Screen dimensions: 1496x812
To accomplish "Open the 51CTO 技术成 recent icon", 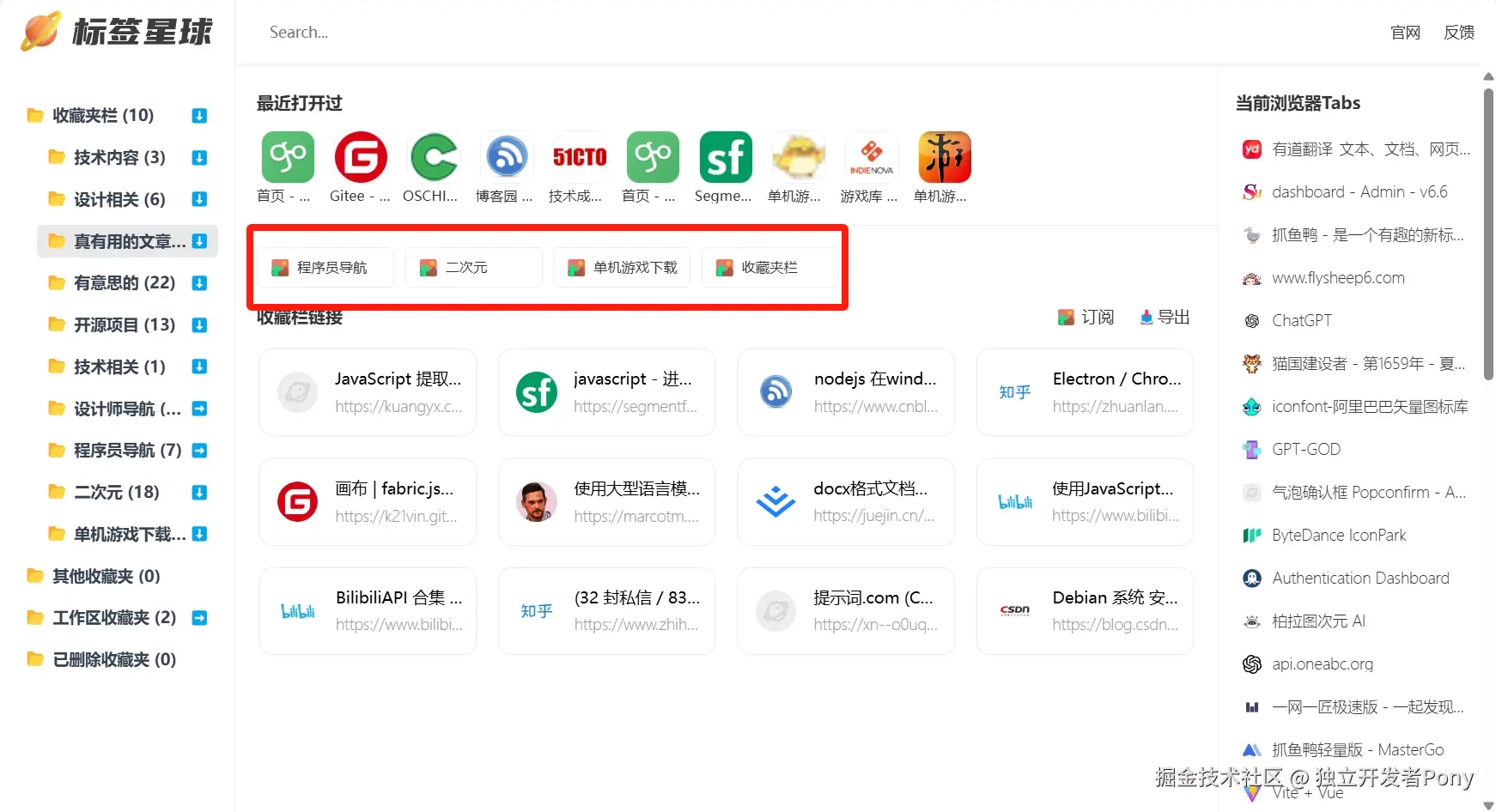I will click(x=580, y=158).
